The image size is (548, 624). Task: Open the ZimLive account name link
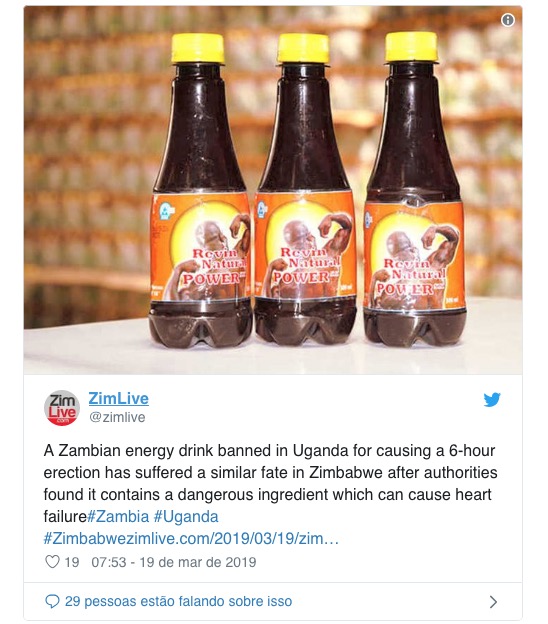(119, 398)
